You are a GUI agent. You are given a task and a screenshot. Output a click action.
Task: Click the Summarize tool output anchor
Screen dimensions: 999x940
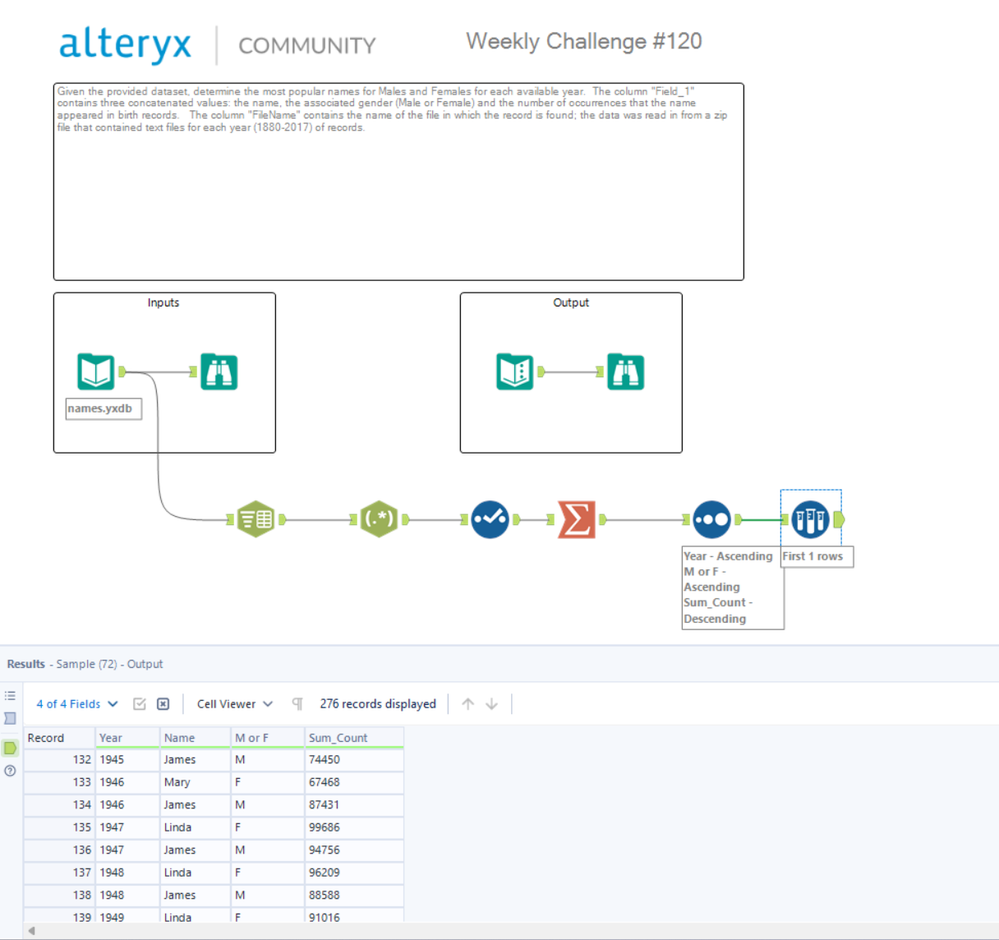(x=603, y=519)
